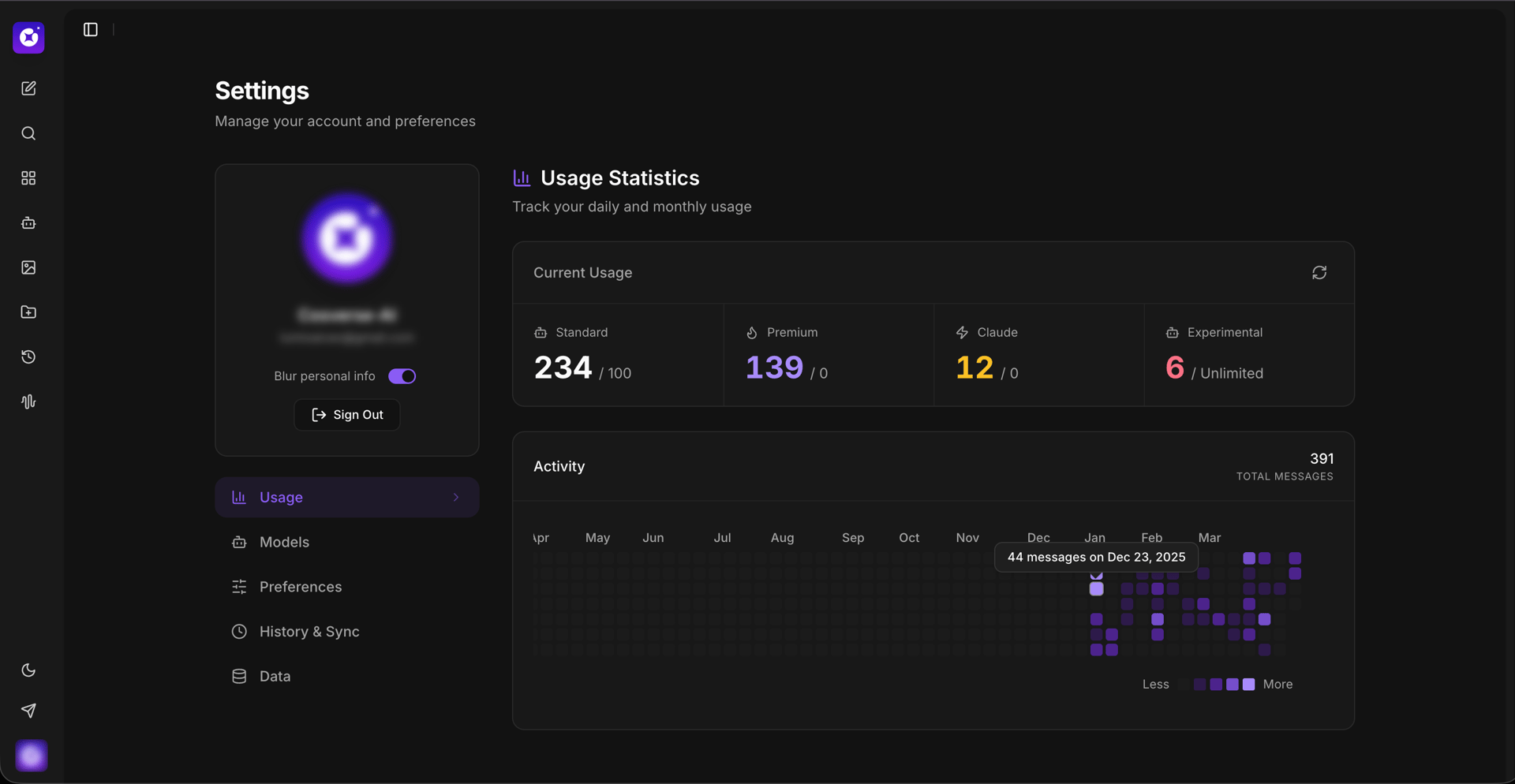The image size is (1515, 784).
Task: Switch to the Data tab
Action: (275, 676)
